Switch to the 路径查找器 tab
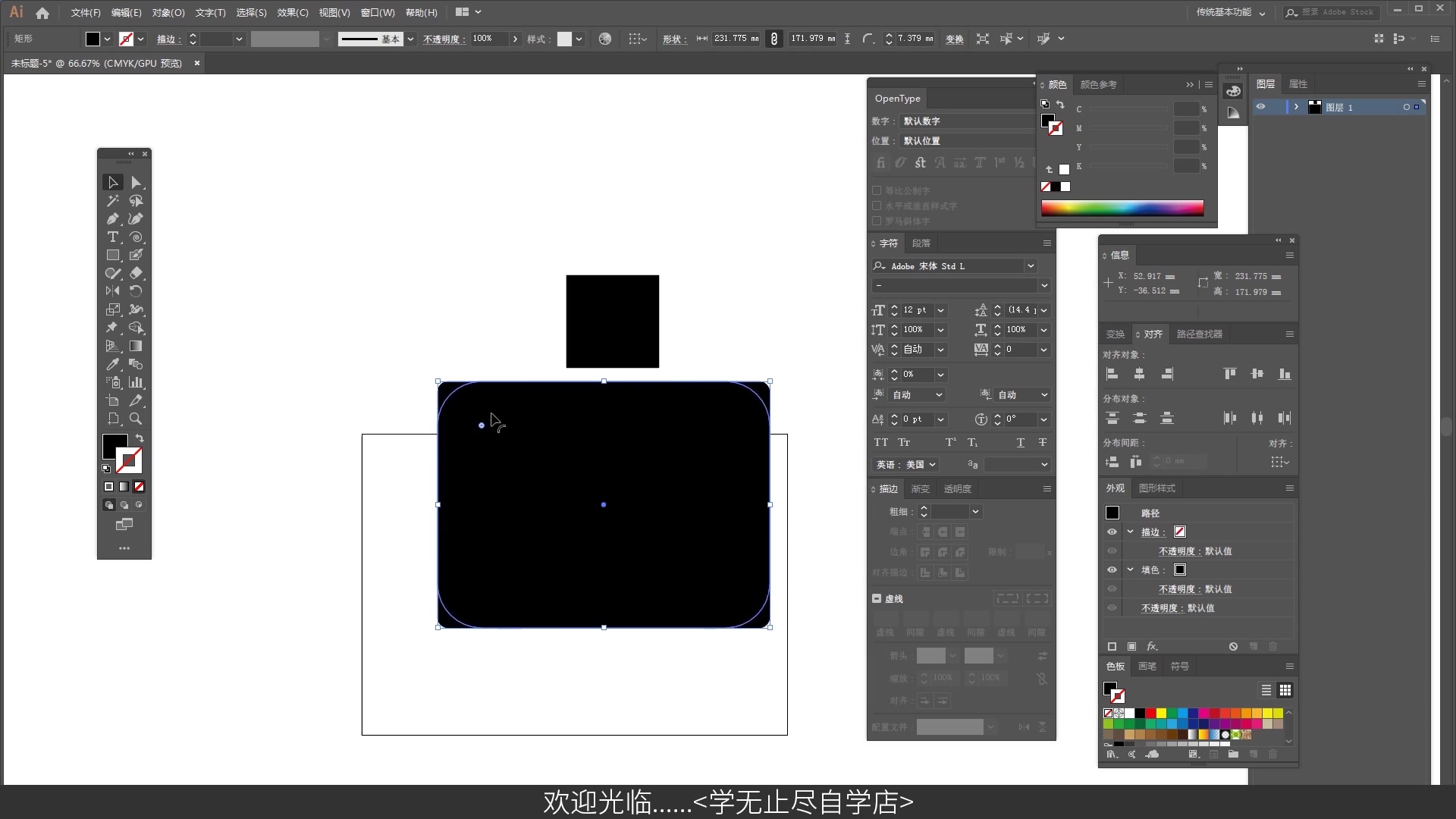Viewport: 1456px width, 819px height. 1199,334
